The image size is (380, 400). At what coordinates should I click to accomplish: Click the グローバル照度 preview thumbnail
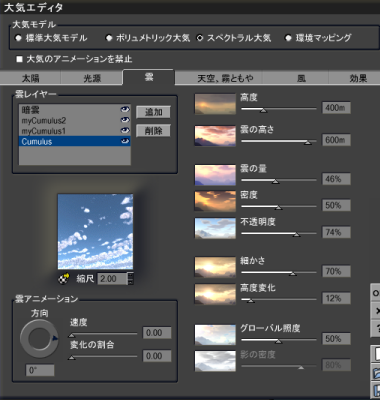(215, 335)
